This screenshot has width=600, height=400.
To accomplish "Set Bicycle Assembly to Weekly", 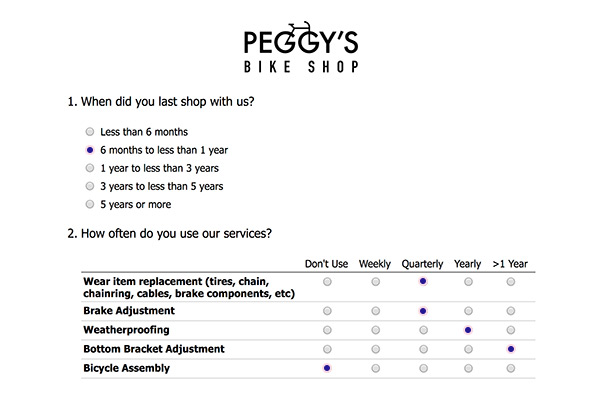I will [x=375, y=368].
